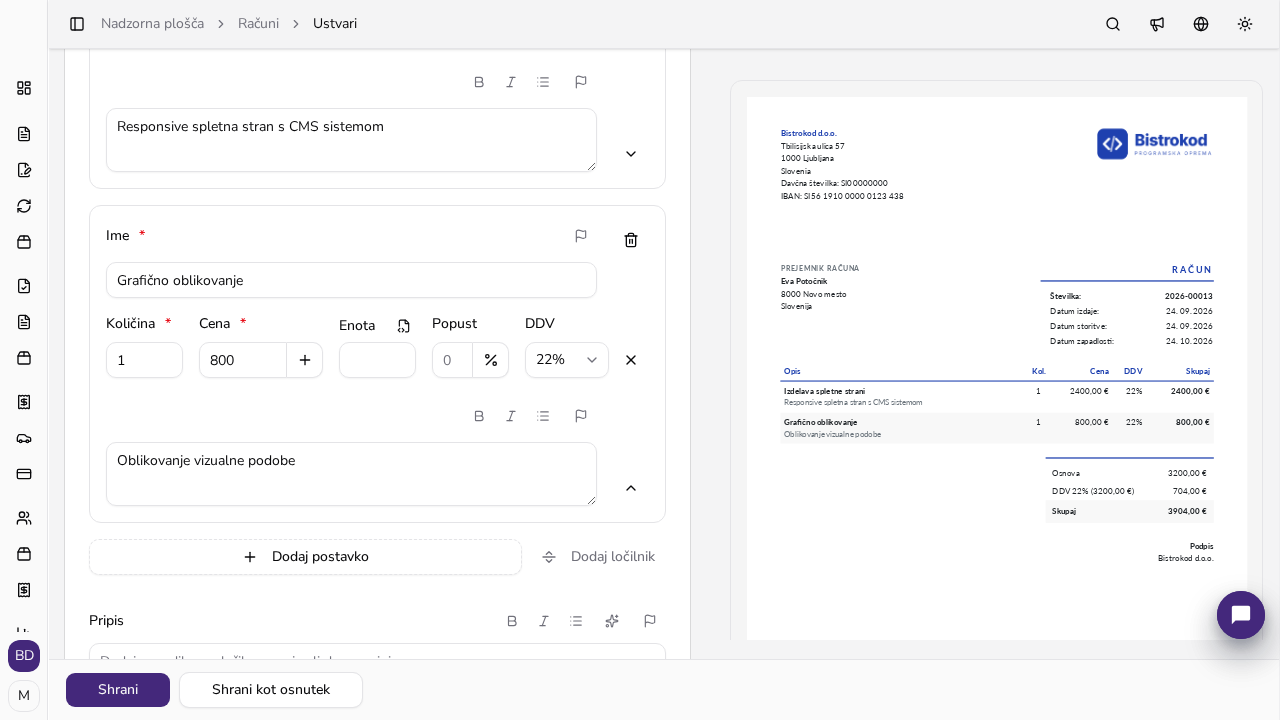
Task: Delete the Grafično oblikovanje item with trash icon
Action: [631, 240]
